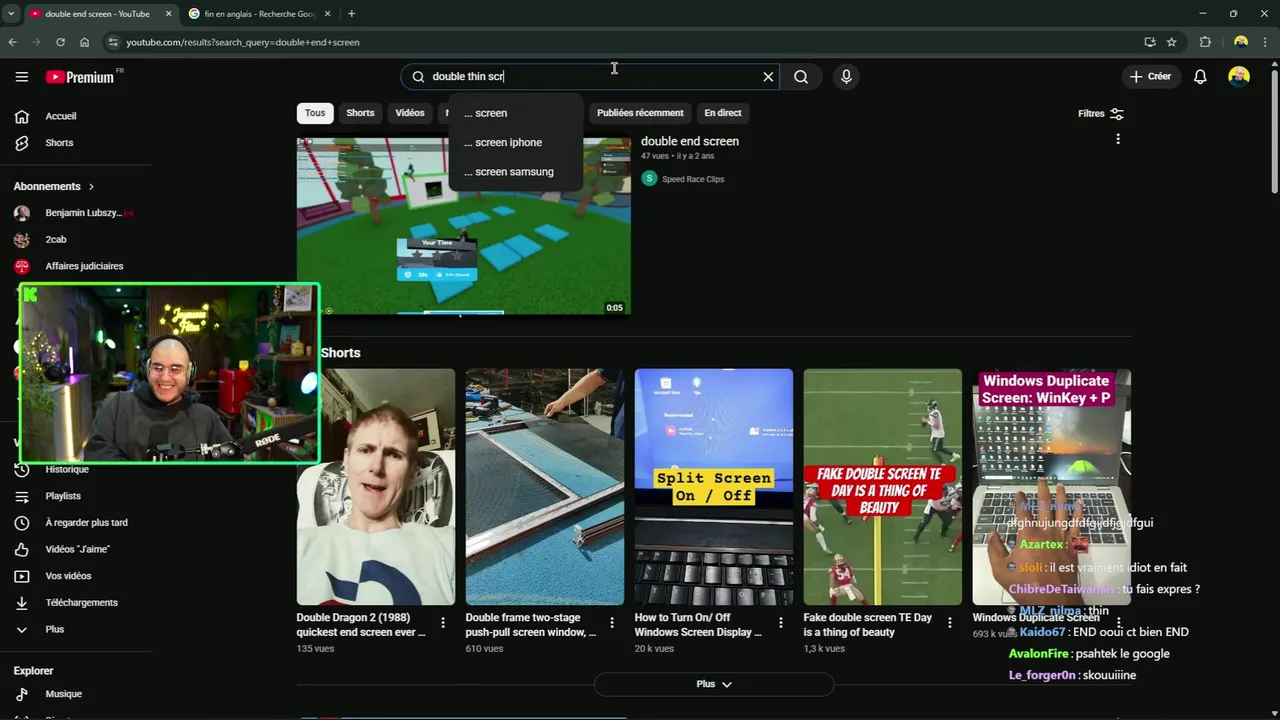Open options for Fake double screen short
Image resolution: width=1280 pixels, height=720 pixels.
pyautogui.click(x=950, y=623)
